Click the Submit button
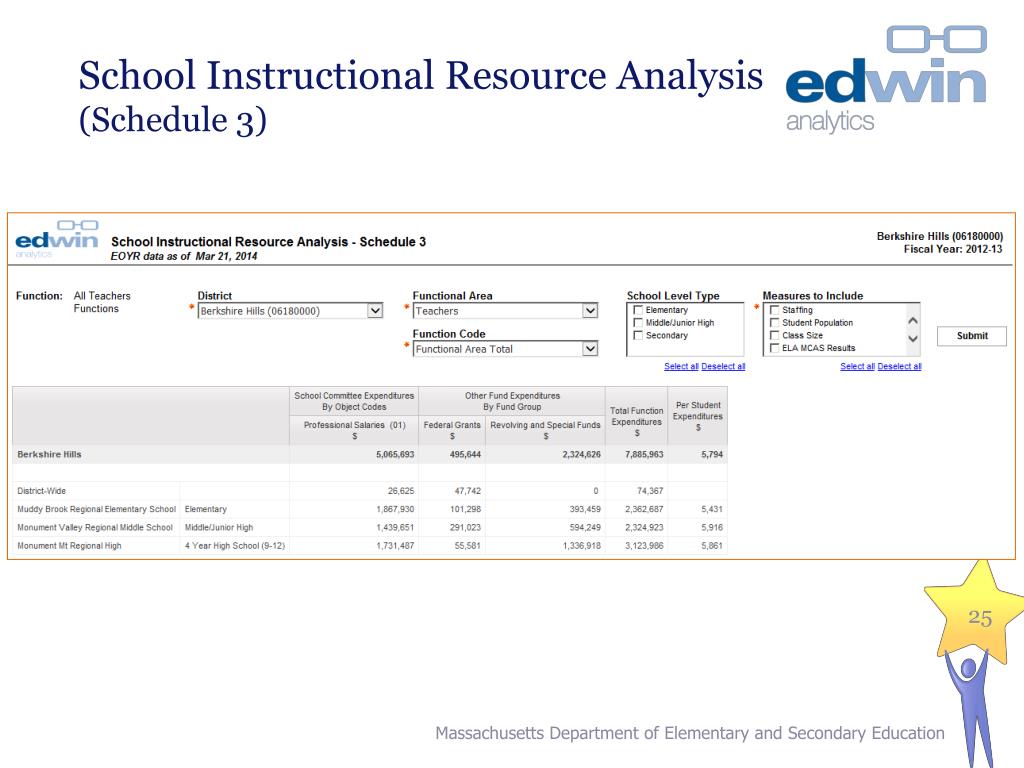 972,336
